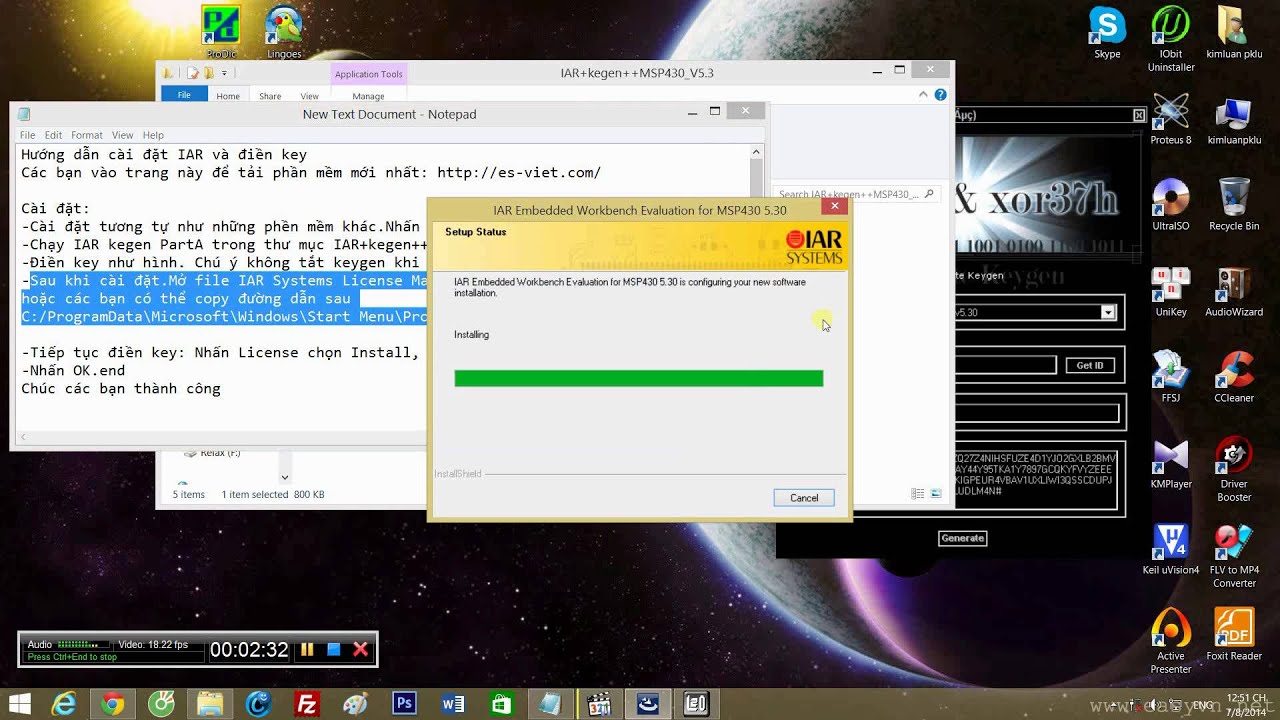Open the ProDic desktop shortcut
The width and height of the screenshot is (1280, 720).
[x=221, y=30]
